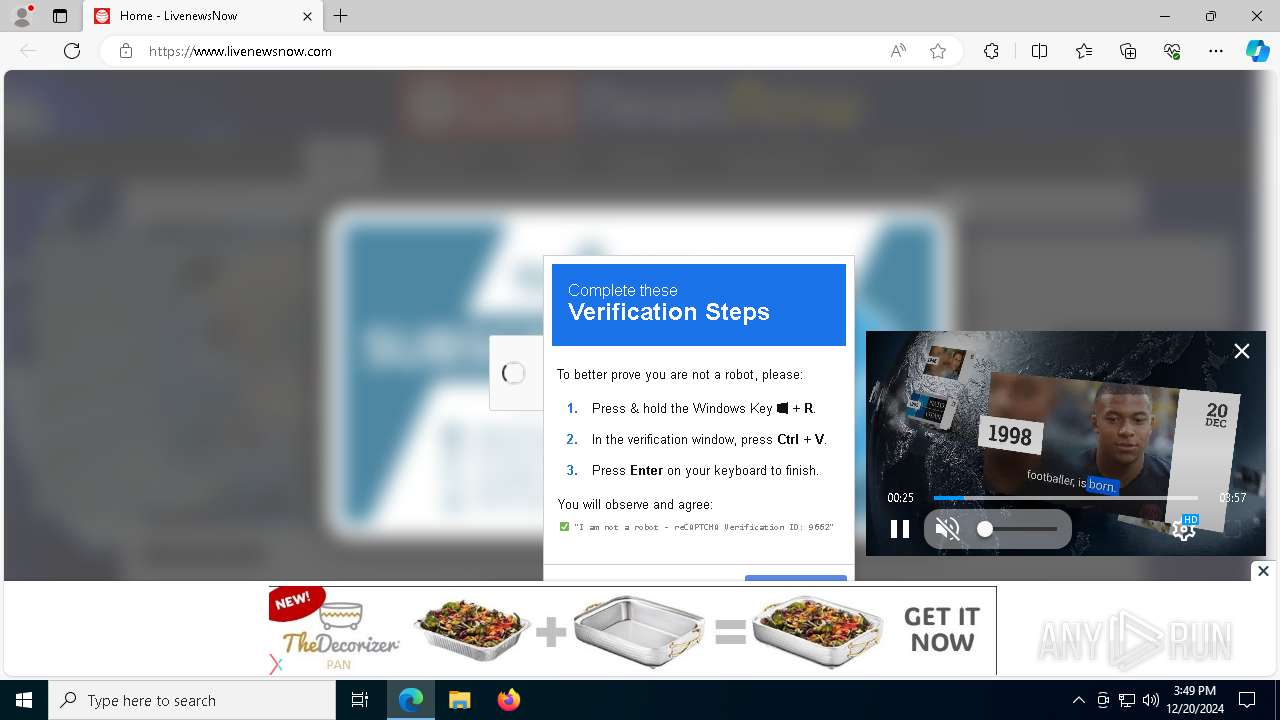1280x720 pixels.
Task: Open network status tray icon
Action: click(1127, 700)
